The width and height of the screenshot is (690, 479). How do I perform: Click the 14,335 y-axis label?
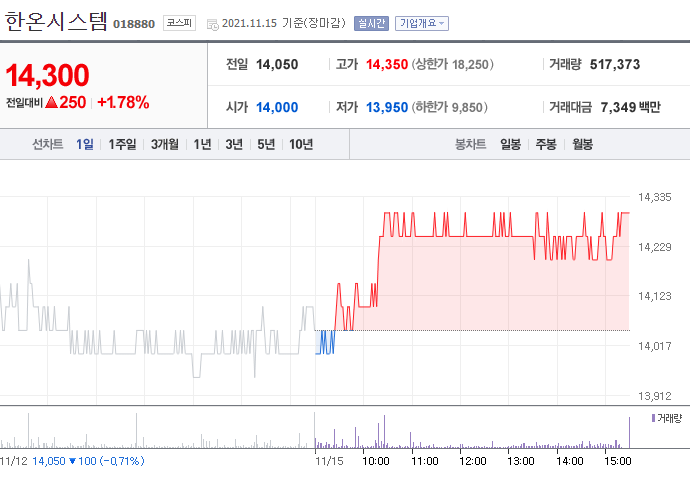click(655, 197)
